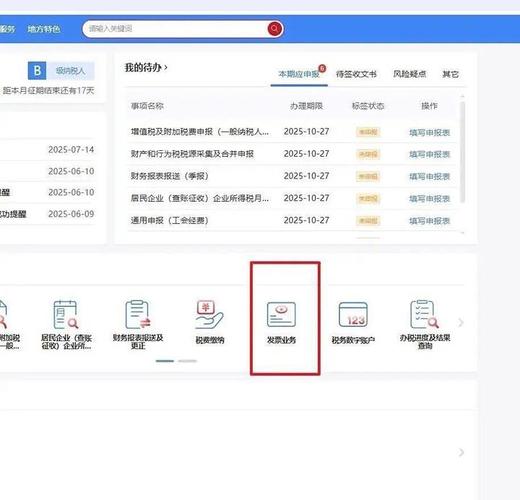Select row 财产和行为税税源采集及合并申报
520x500 pixels.
[x=291, y=154]
